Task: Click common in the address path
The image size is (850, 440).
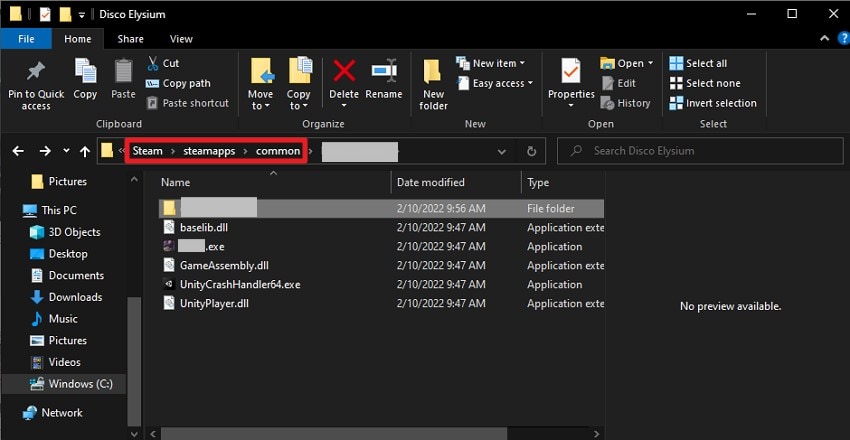Action: click(278, 151)
